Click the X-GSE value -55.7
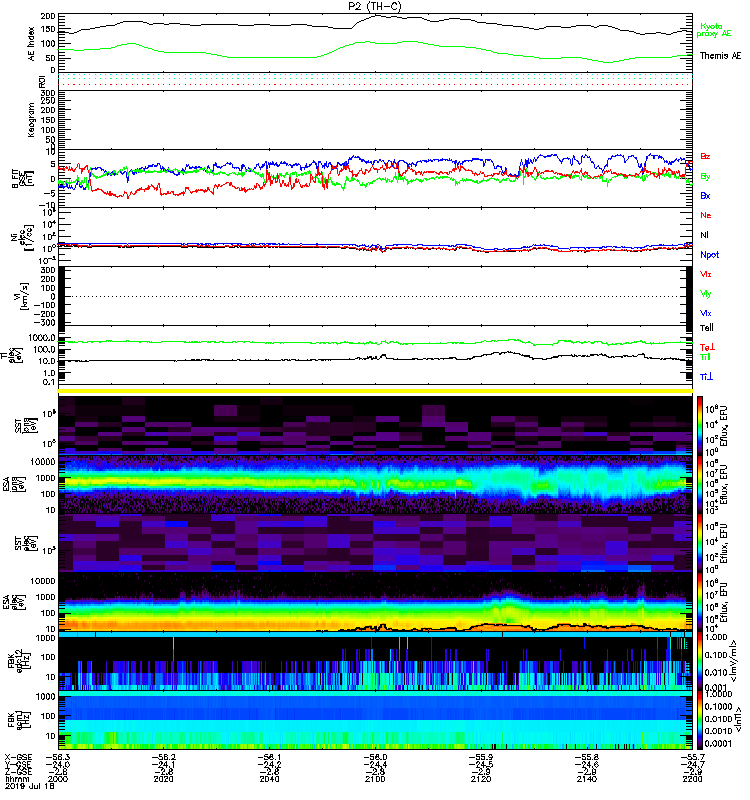 (692, 757)
